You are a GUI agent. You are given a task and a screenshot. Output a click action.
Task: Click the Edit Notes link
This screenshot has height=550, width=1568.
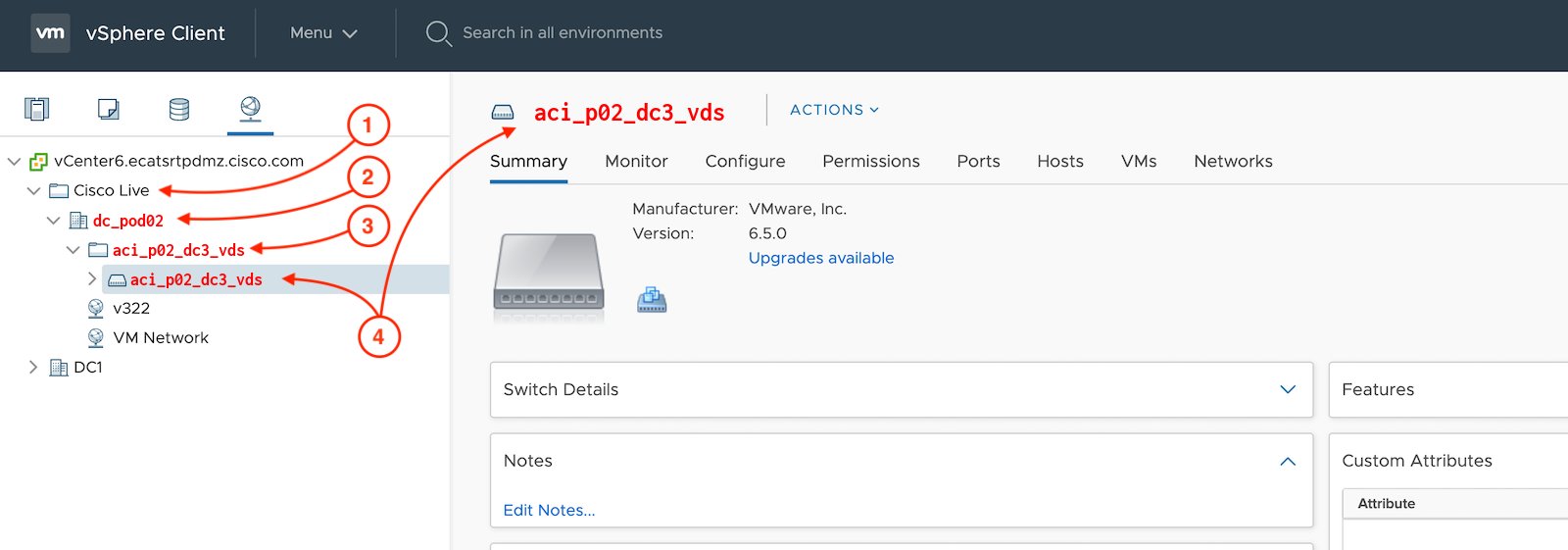click(x=549, y=510)
